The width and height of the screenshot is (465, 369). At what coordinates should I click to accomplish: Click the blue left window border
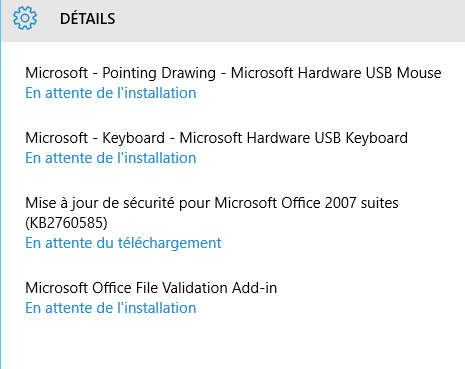point(1,200)
